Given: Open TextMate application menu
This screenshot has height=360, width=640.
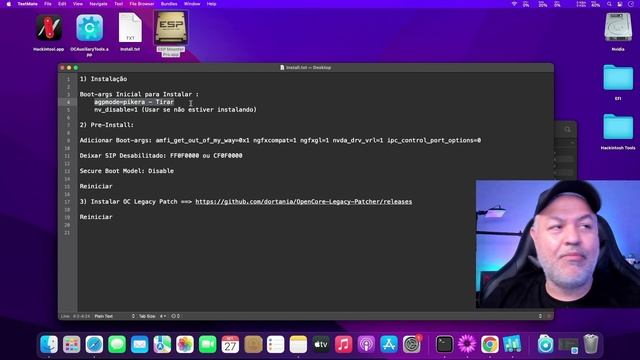Looking at the screenshot, I should pyautogui.click(x=27, y=4).
